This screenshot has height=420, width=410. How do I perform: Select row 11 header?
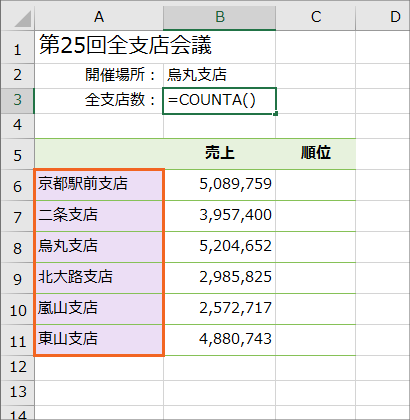coord(17,340)
